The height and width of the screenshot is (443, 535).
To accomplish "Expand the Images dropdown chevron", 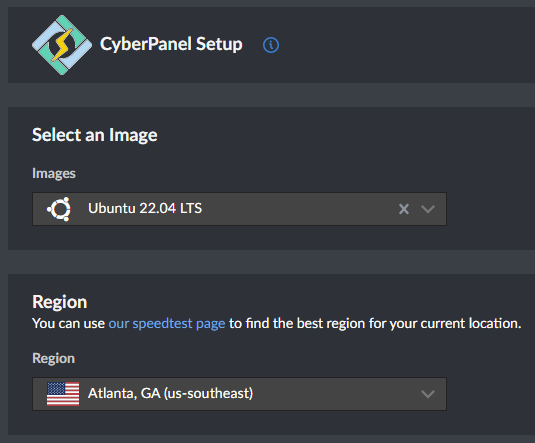I will coord(428,209).
